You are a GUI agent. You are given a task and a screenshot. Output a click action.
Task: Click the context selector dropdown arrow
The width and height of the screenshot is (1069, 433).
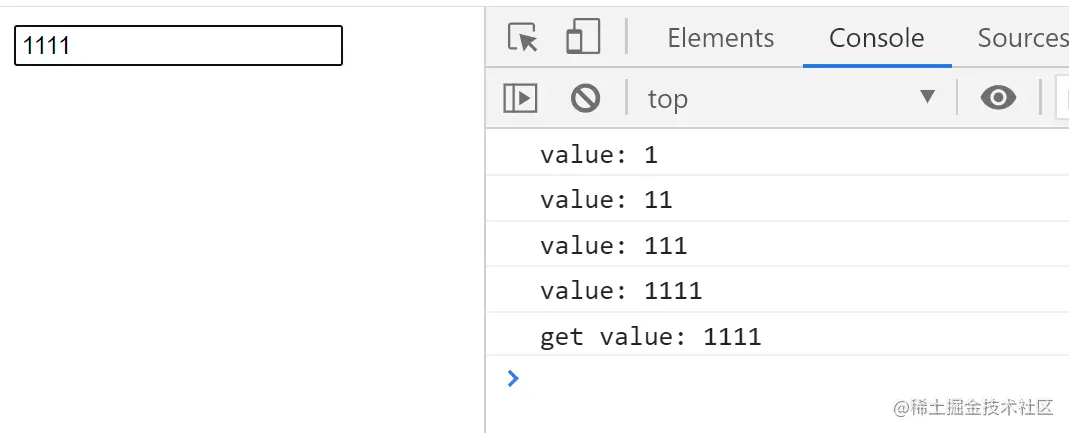pos(927,97)
